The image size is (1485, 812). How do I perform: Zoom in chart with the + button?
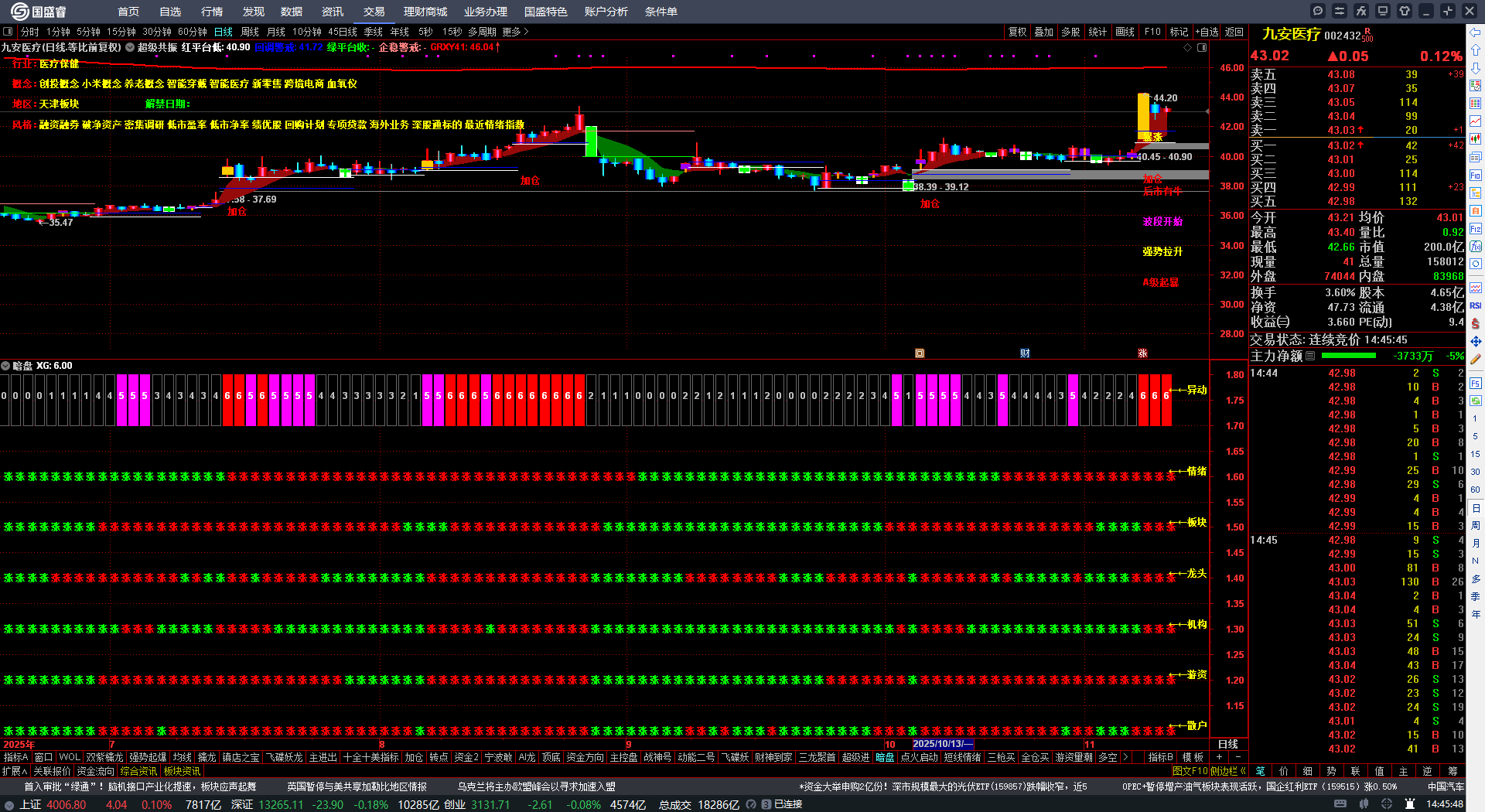(1219, 757)
